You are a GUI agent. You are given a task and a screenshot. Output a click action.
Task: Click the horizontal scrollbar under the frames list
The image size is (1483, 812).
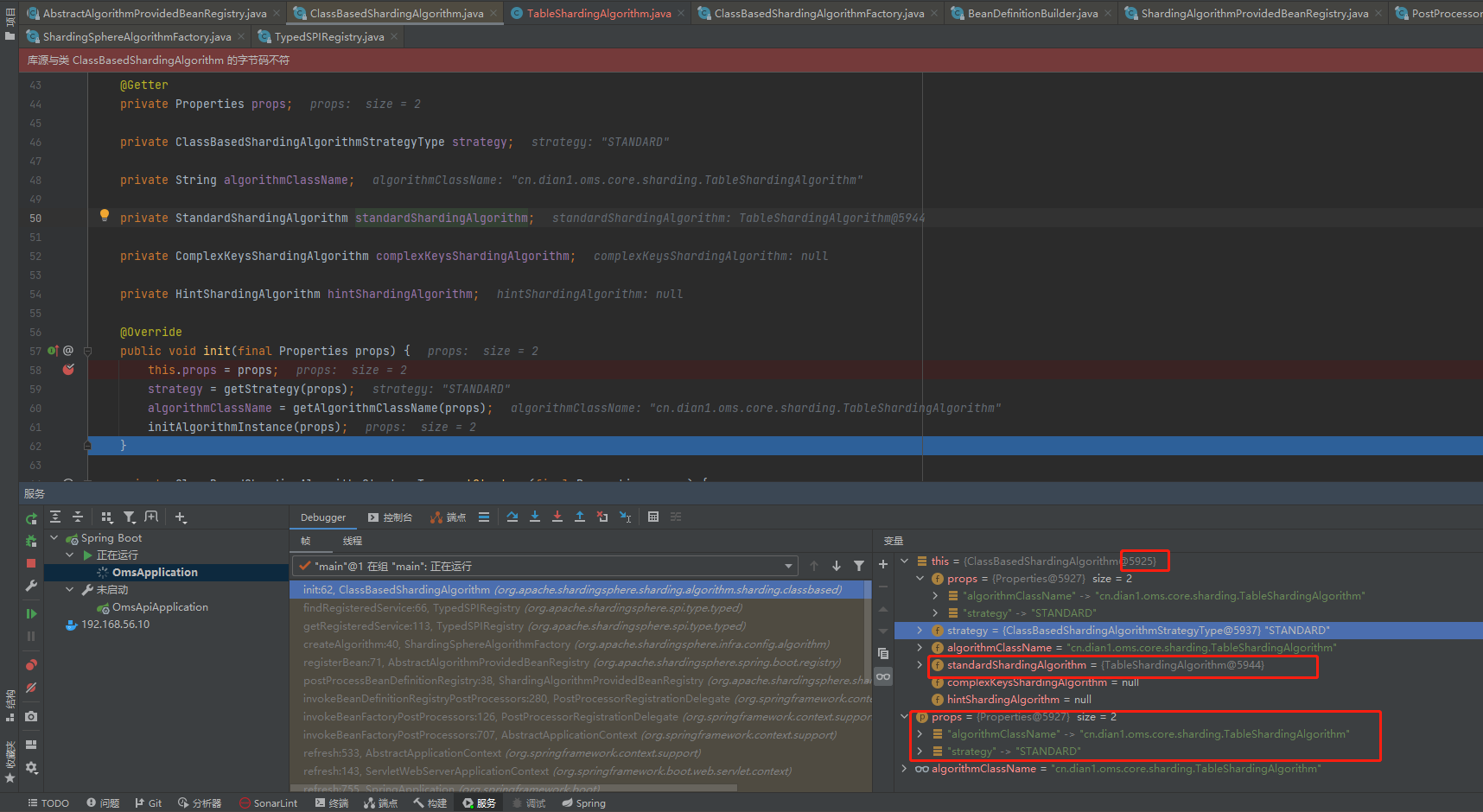coord(513,788)
